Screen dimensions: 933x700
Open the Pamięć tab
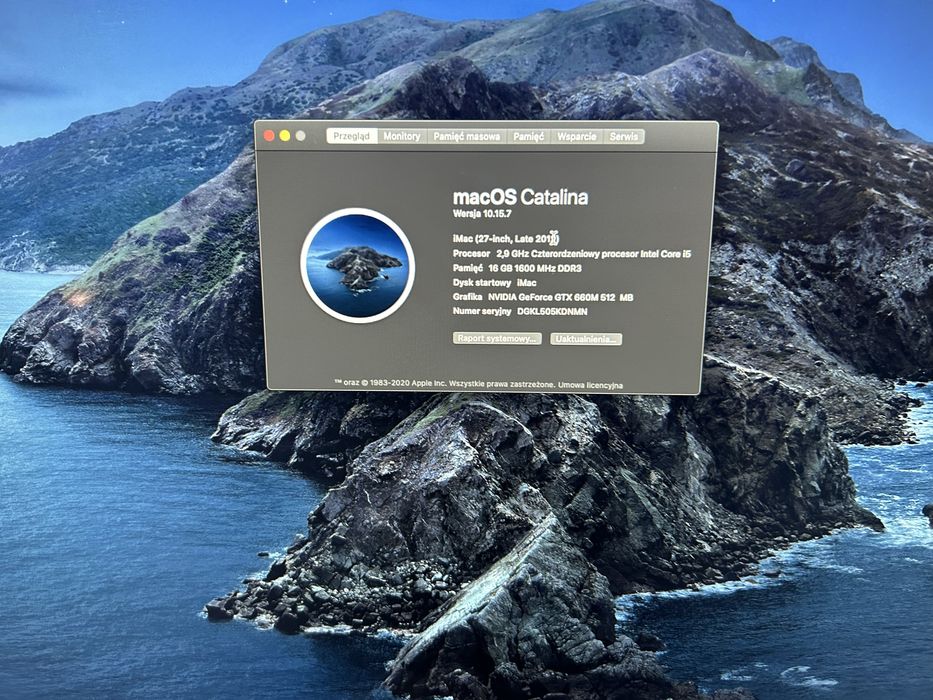[x=528, y=136]
